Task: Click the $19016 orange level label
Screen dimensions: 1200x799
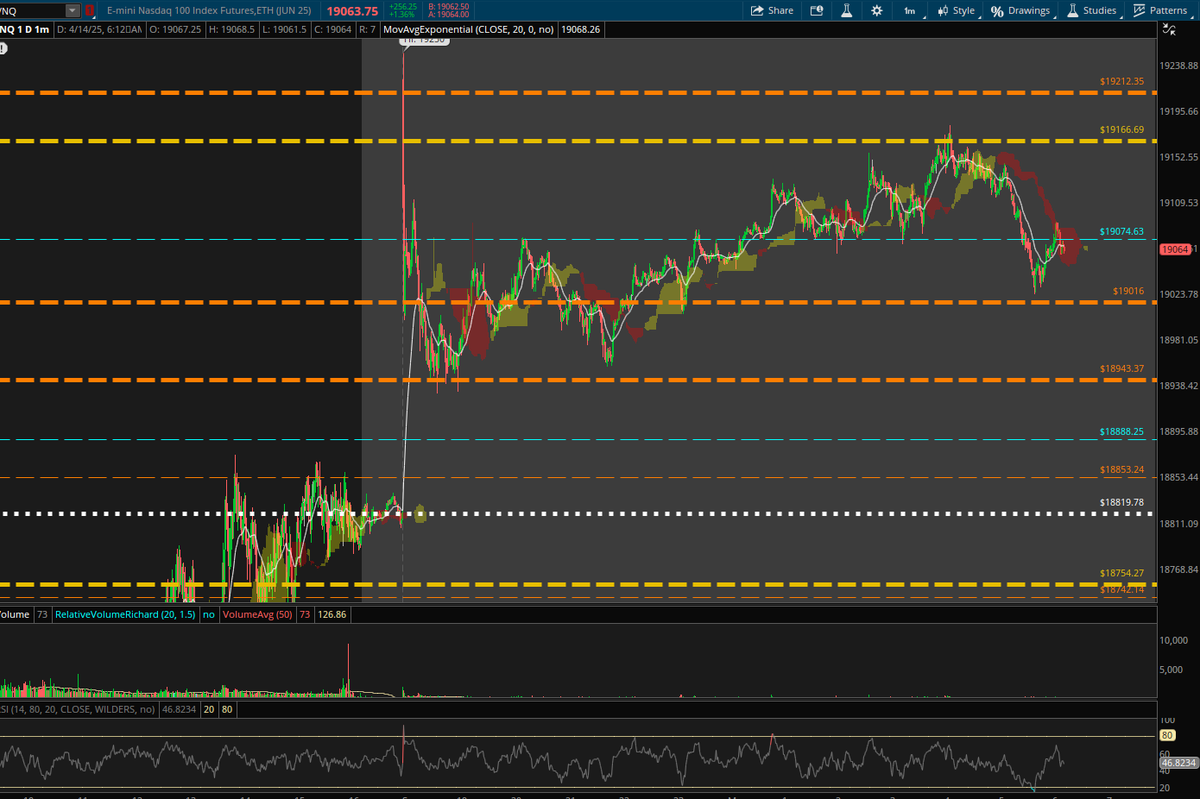Action: point(1128,291)
